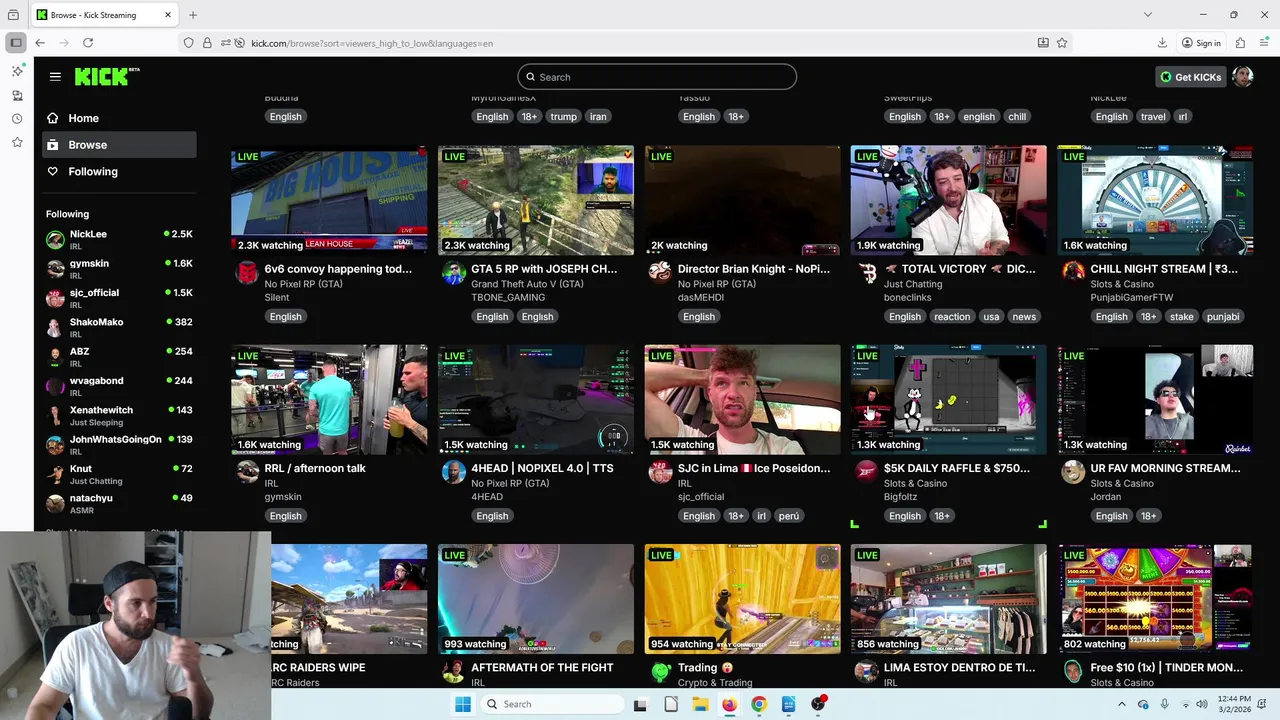Click Silent streamer avatar icon
1280x720 pixels.
(x=247, y=272)
